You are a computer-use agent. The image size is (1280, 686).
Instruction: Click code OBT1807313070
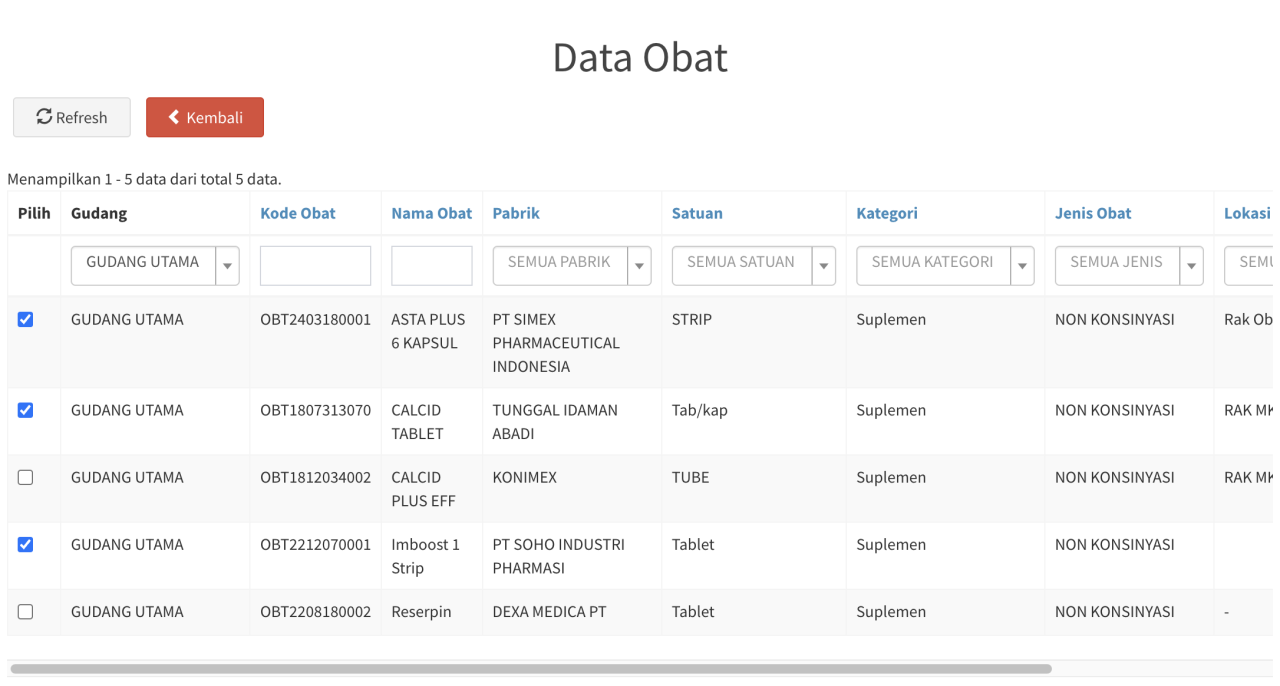click(x=315, y=410)
